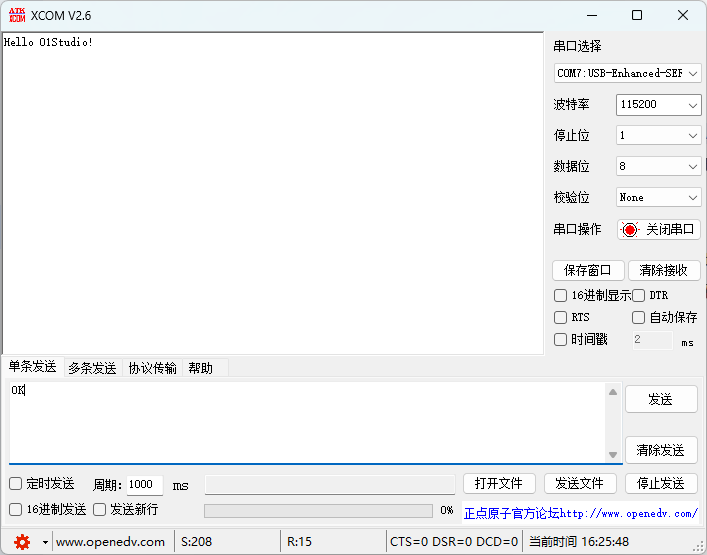The height and width of the screenshot is (555, 707).
Task: Open settings via the red gear icon
Action: coord(22,541)
